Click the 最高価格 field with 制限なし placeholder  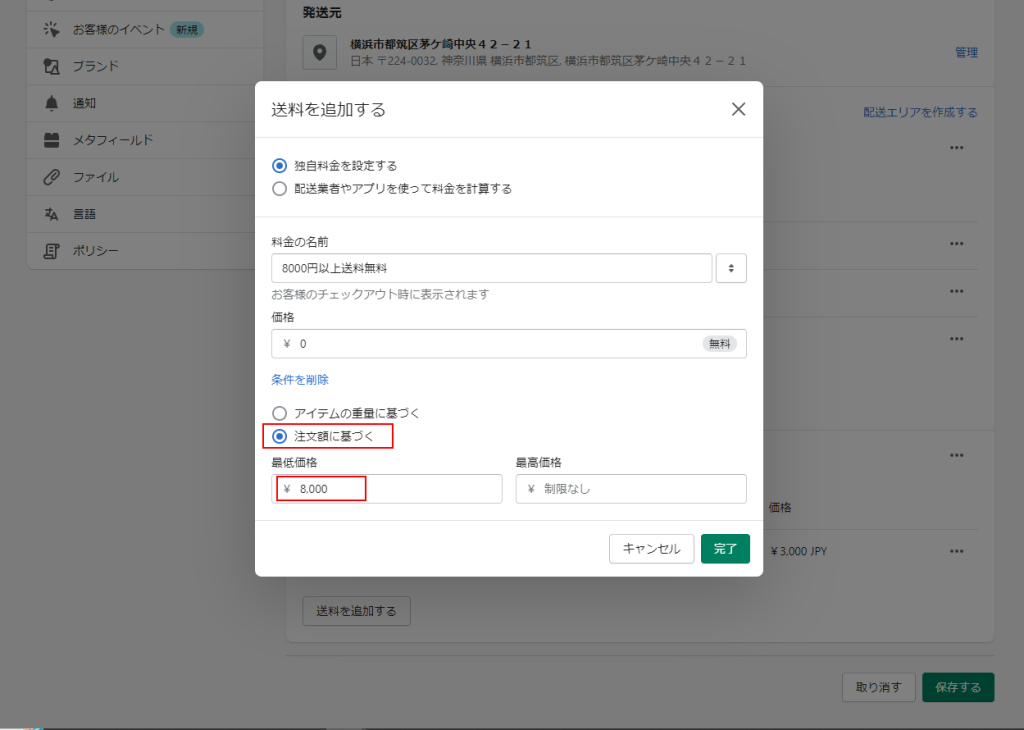pos(631,489)
